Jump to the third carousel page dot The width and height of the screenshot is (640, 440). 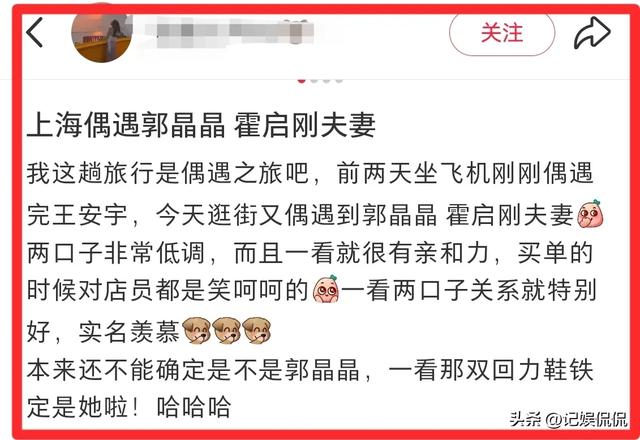pos(327,80)
